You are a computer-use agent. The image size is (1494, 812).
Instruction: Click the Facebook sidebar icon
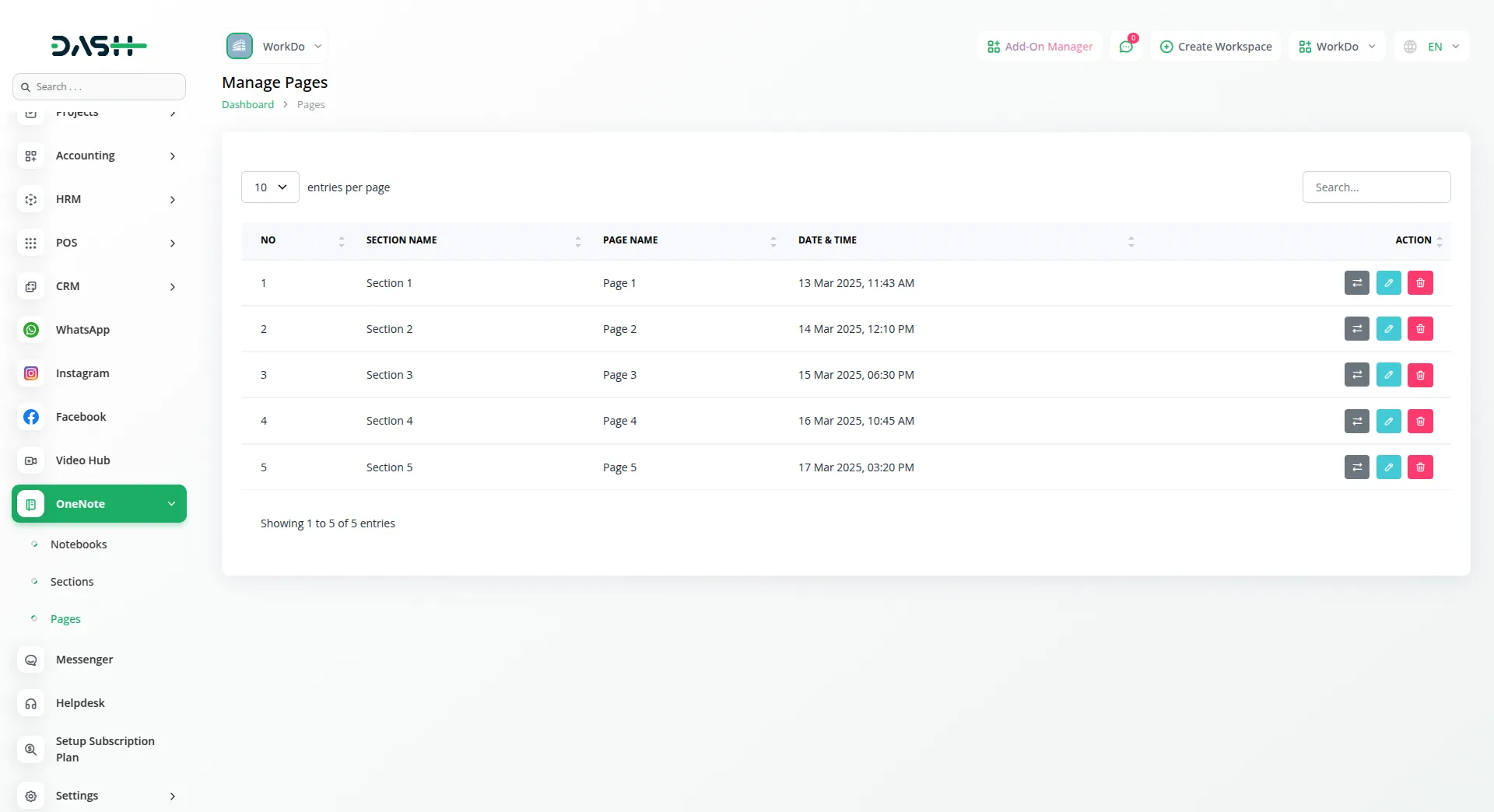(x=30, y=417)
